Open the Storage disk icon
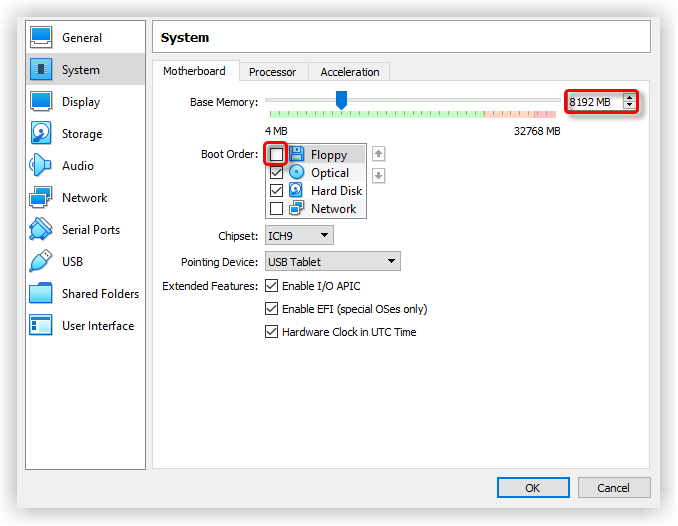 pyautogui.click(x=41, y=134)
